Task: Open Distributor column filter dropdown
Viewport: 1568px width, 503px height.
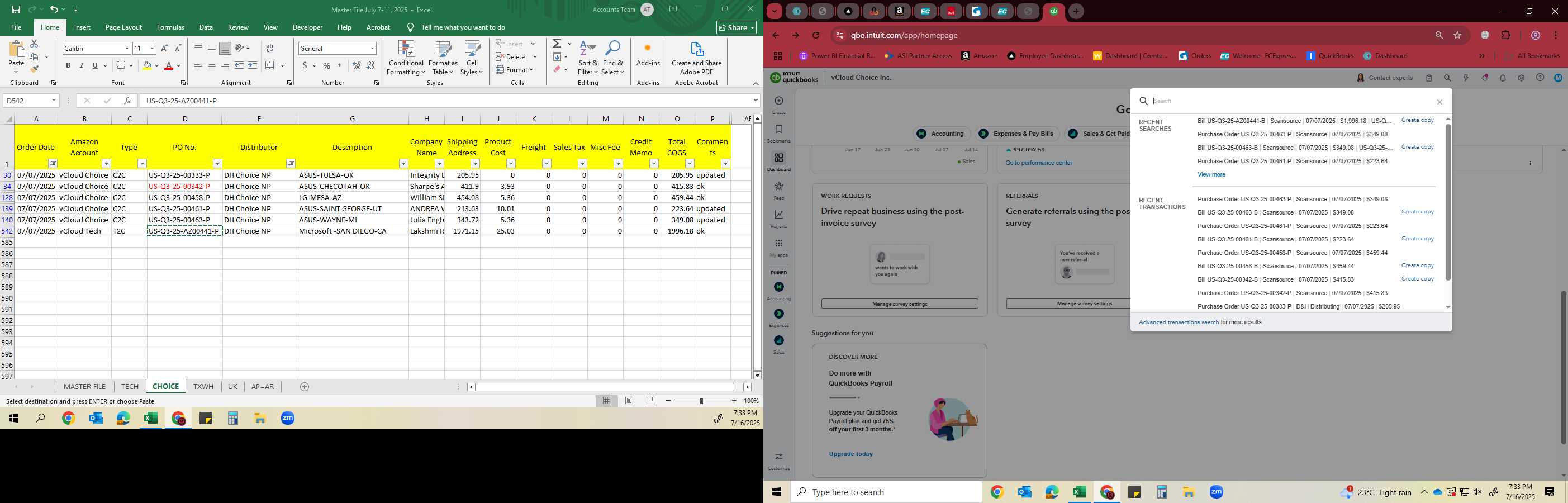Action: click(291, 163)
